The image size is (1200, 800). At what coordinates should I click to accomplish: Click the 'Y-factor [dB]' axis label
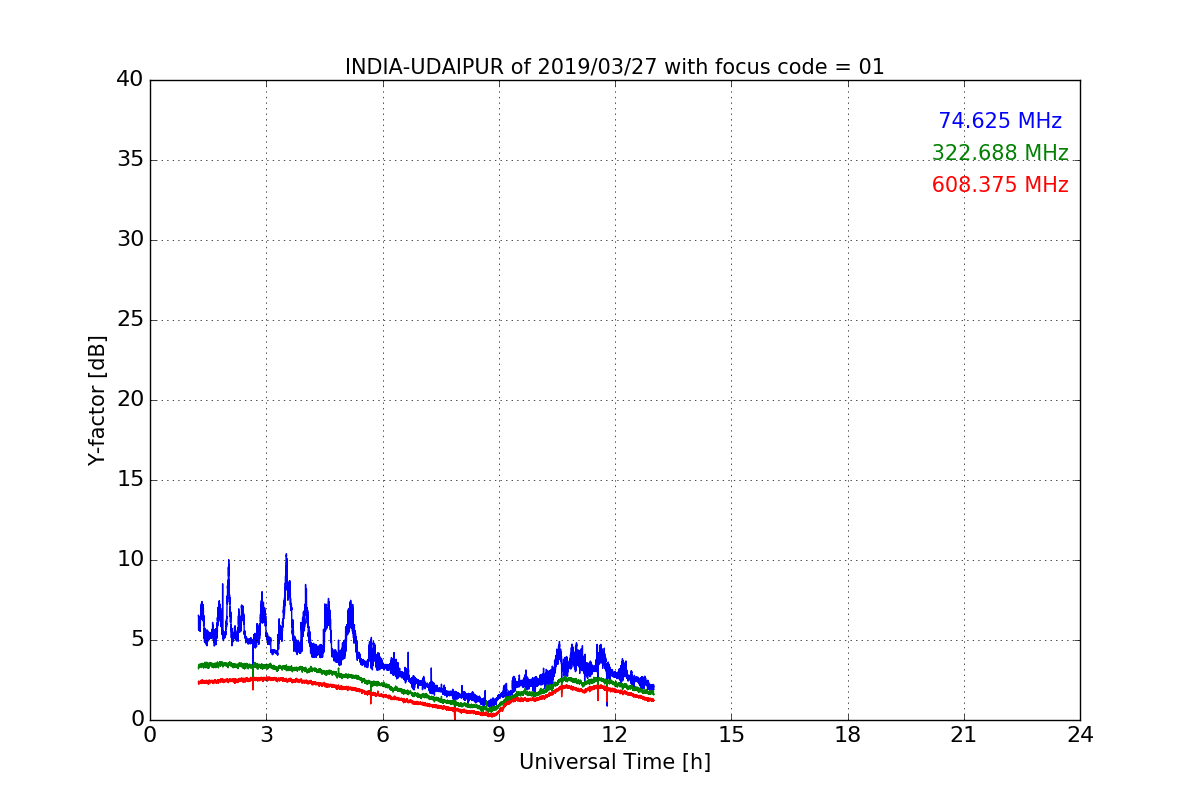point(97,400)
